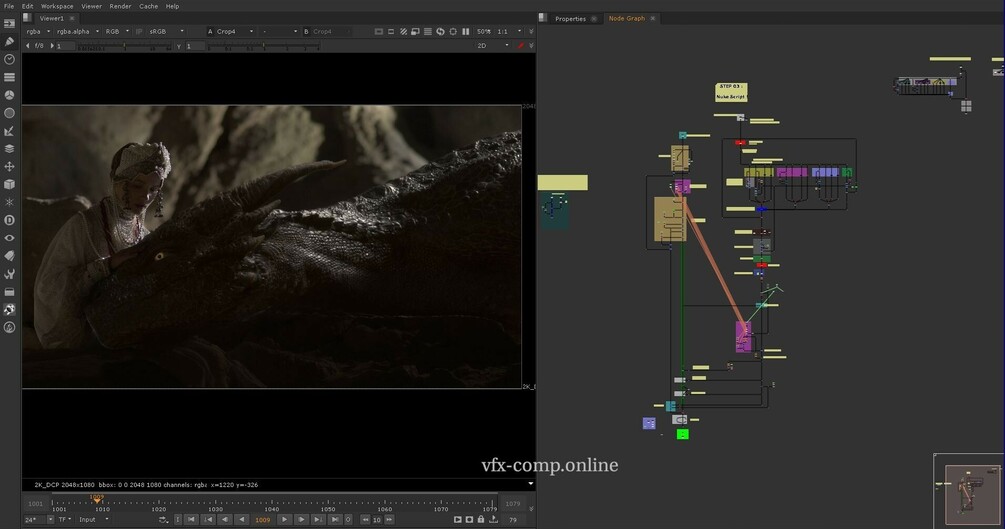Open the sRGB colorspace dropdown
The image size is (1005, 529).
(166, 31)
